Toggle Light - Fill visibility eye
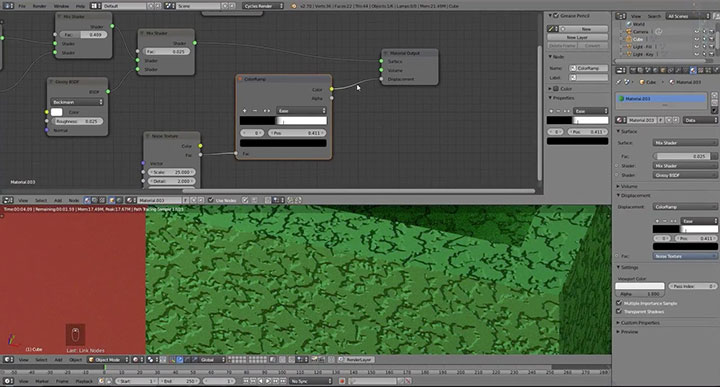720x387 pixels. click(696, 47)
